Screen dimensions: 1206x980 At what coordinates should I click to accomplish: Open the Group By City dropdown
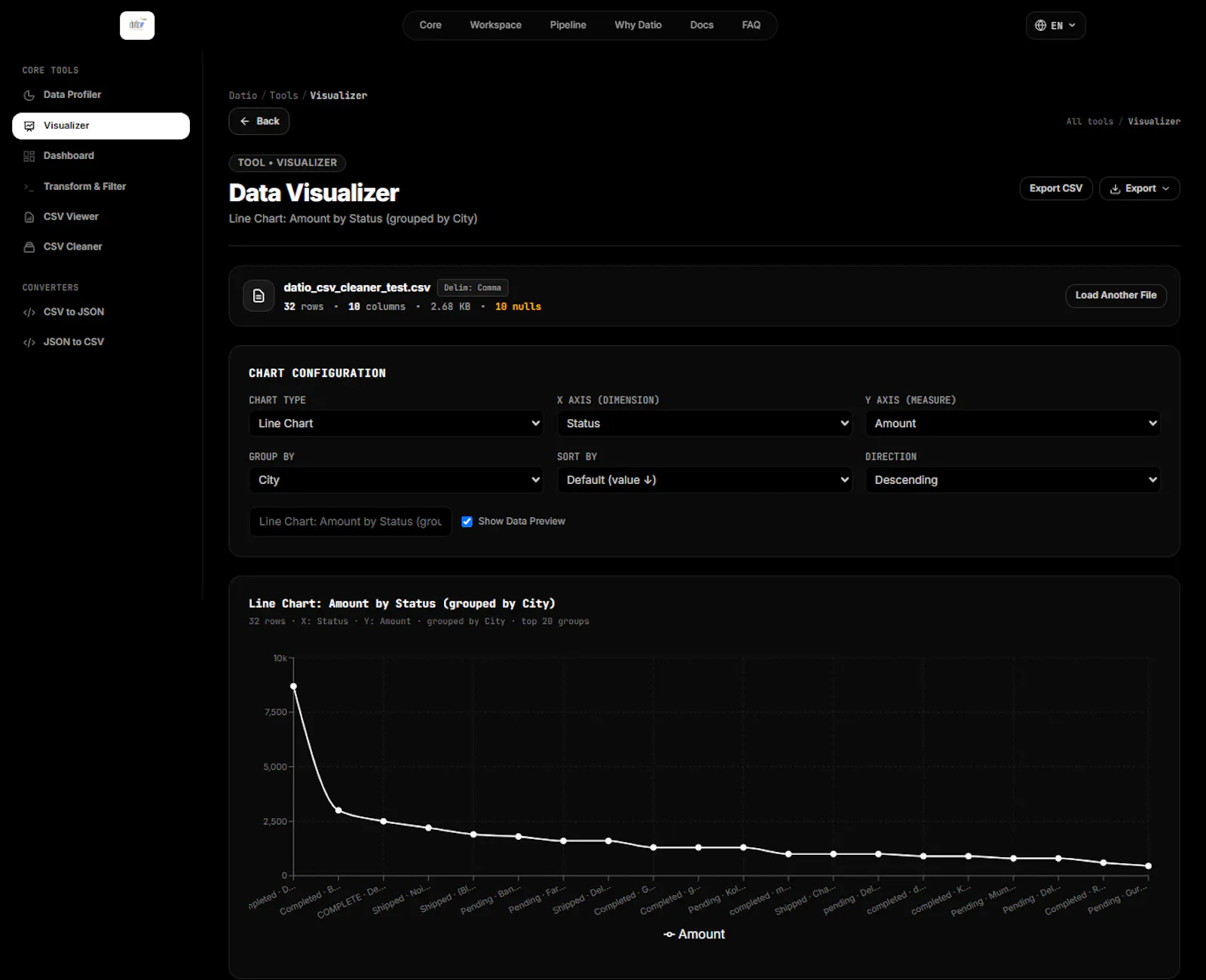coord(396,480)
